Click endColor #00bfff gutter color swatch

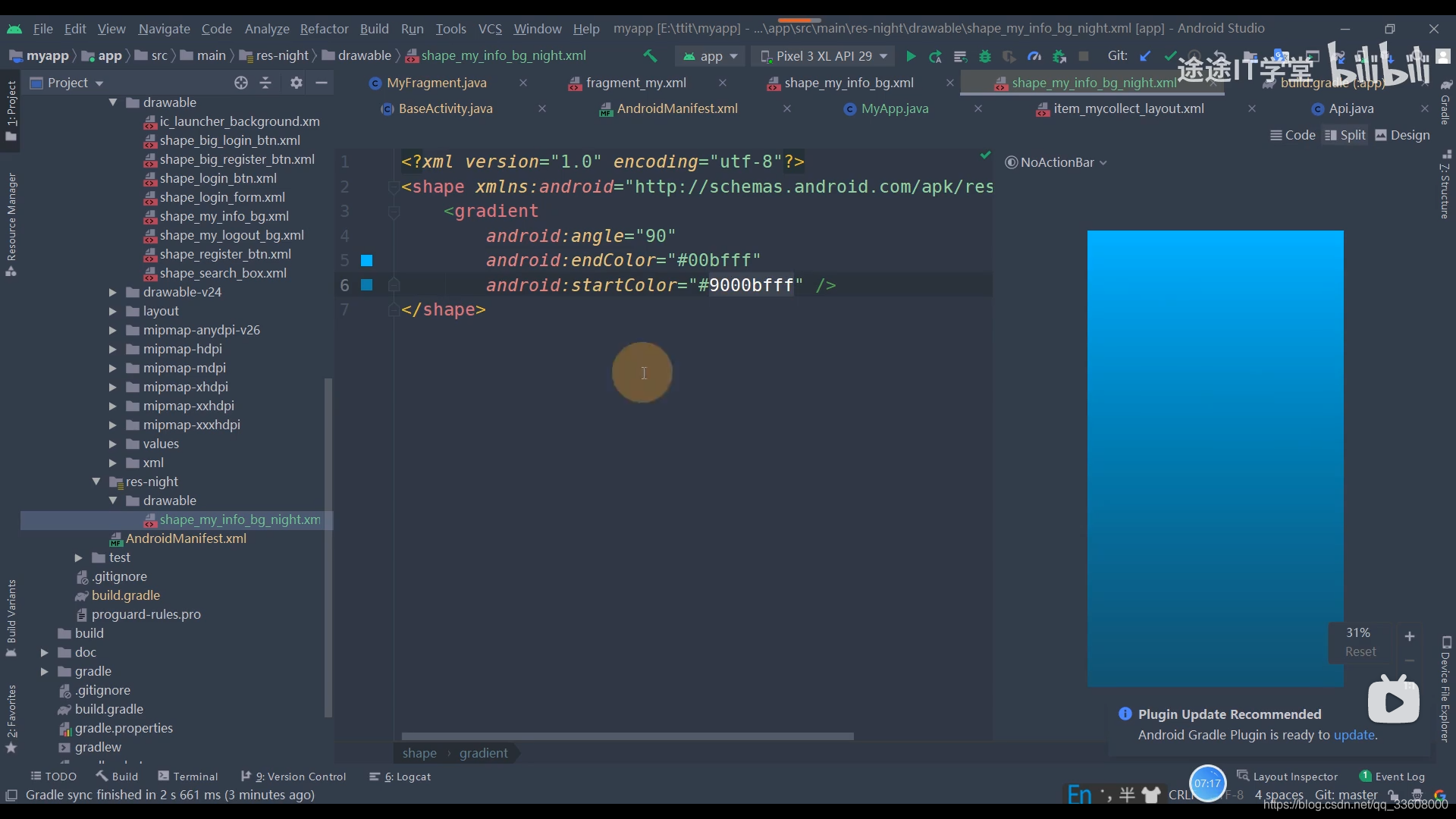tap(367, 261)
